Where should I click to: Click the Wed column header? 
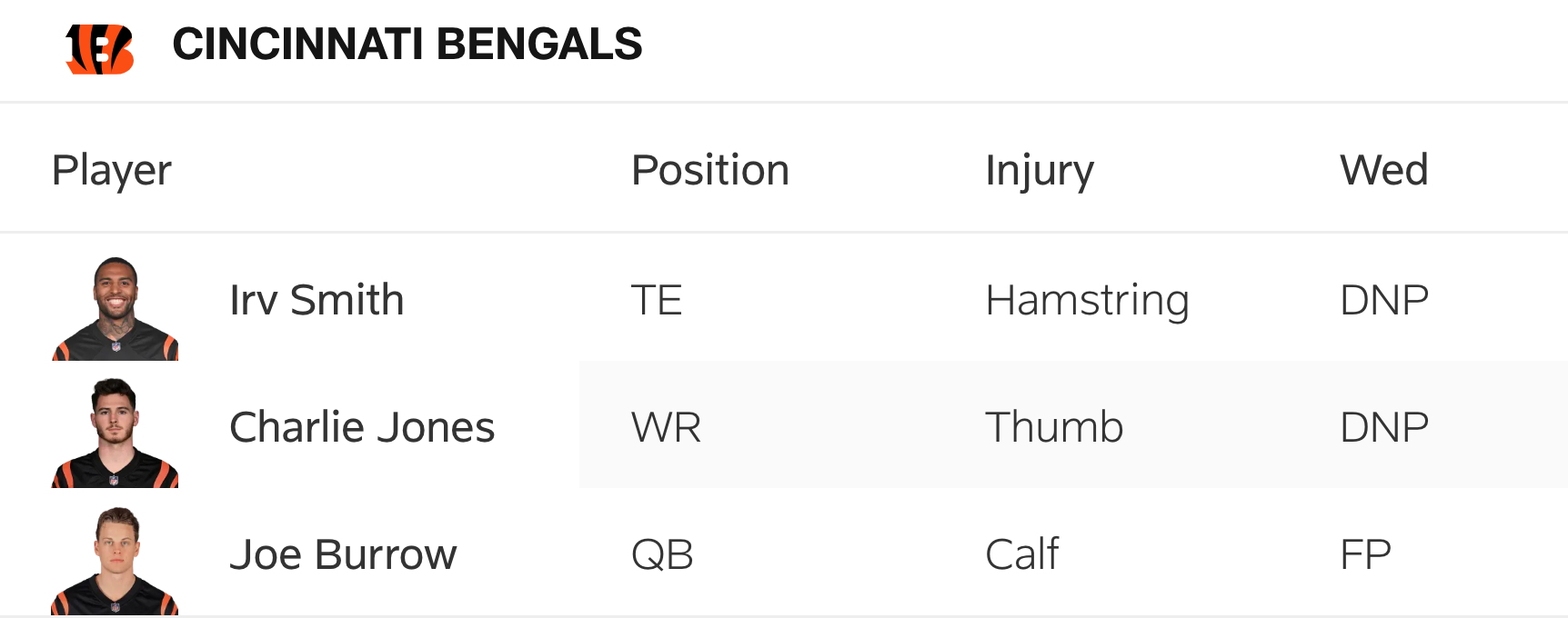pyautogui.click(x=1383, y=170)
